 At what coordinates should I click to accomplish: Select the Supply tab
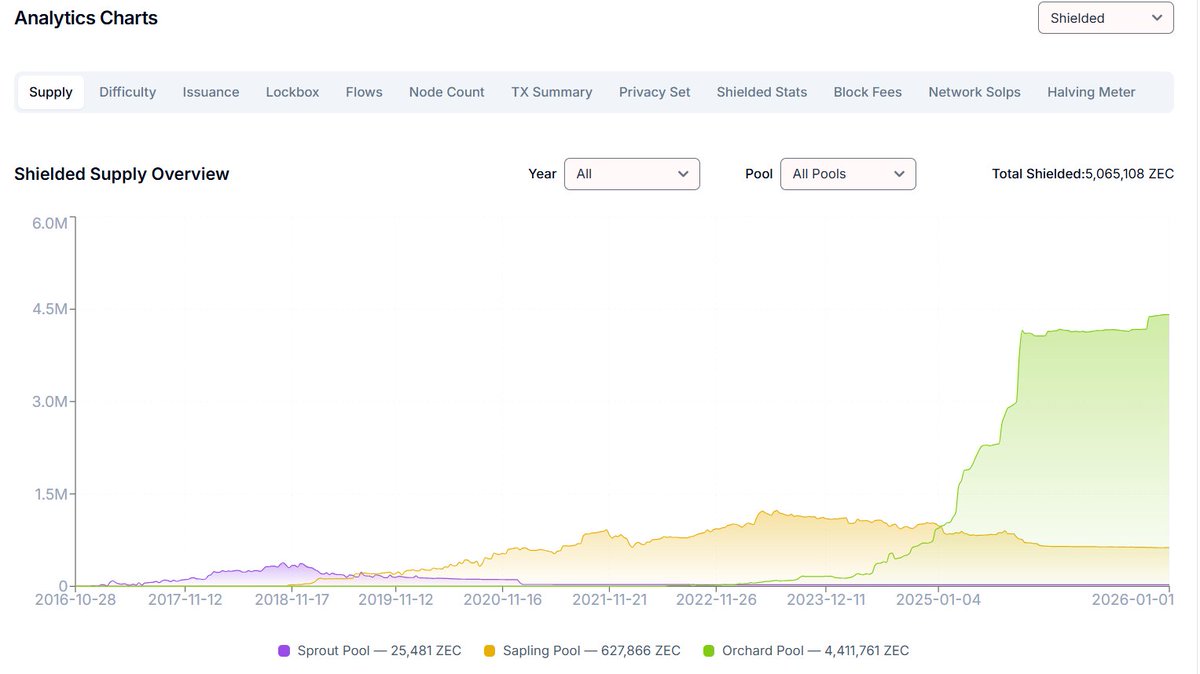[51, 92]
